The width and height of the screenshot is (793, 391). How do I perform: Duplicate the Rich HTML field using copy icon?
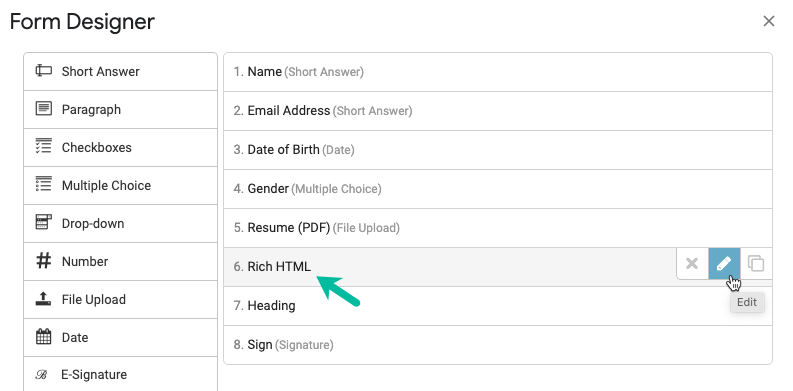click(x=756, y=264)
